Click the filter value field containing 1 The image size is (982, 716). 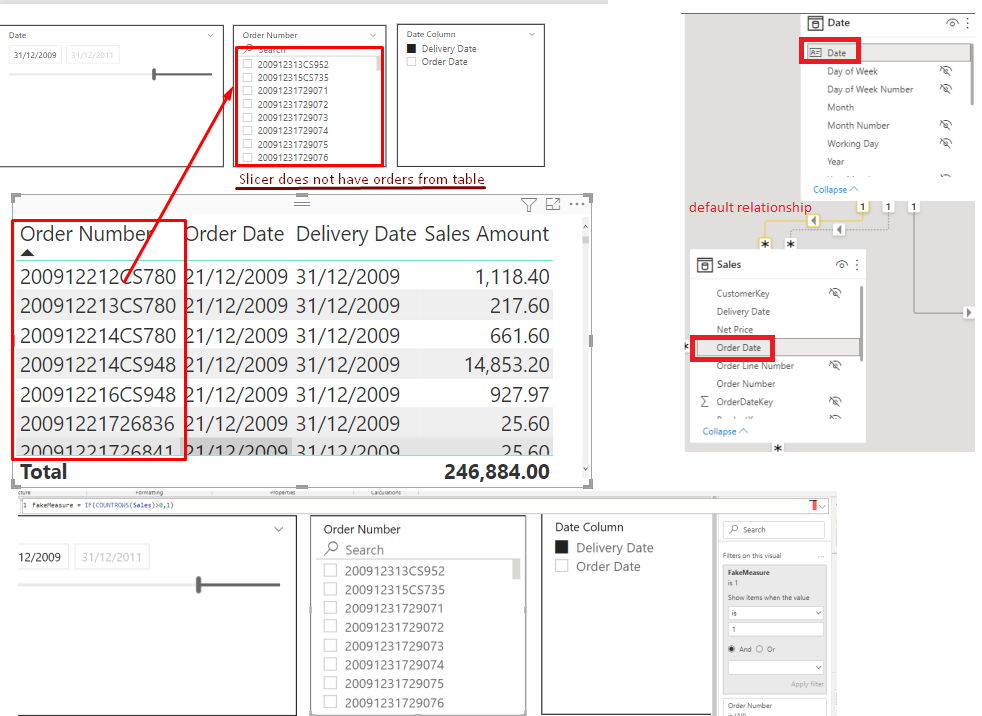[x=775, y=629]
